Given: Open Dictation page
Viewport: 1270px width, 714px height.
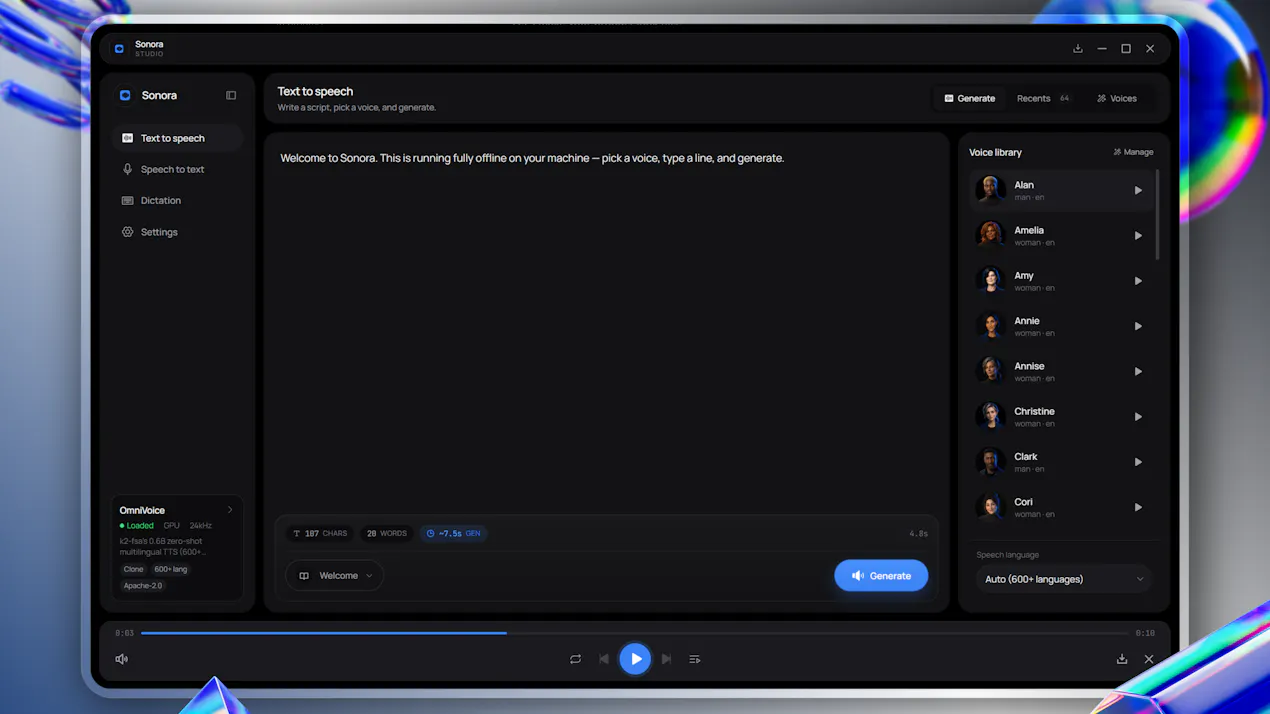Looking at the screenshot, I should point(176,200).
